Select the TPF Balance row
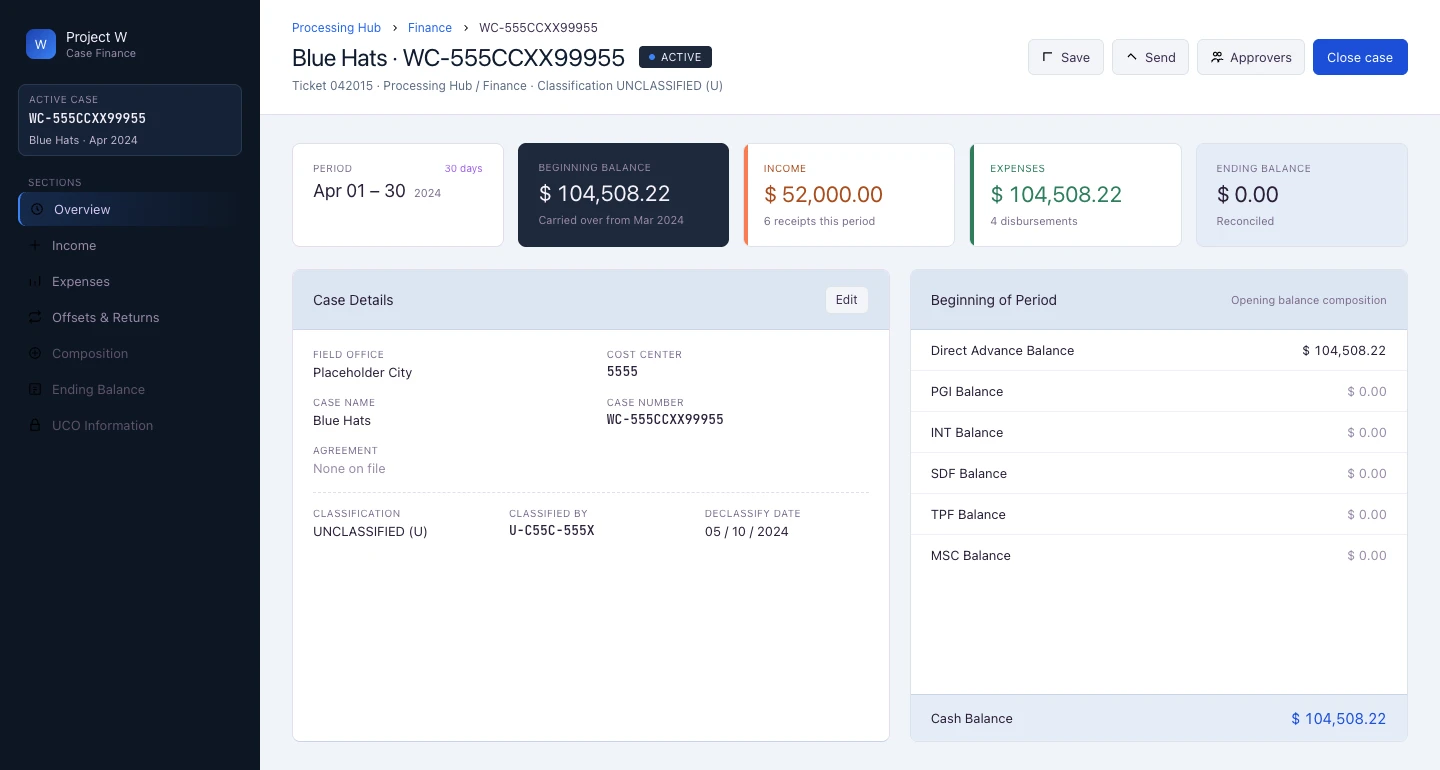 click(1159, 515)
